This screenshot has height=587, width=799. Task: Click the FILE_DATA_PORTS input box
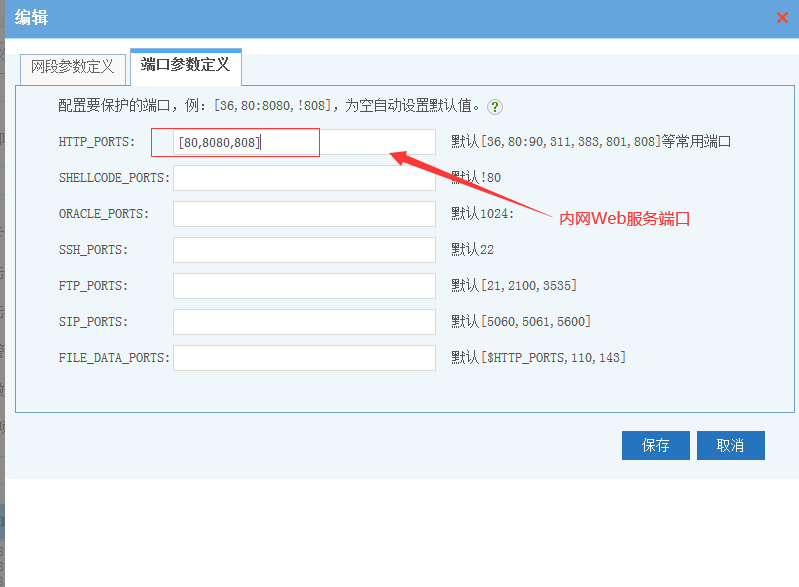(304, 358)
